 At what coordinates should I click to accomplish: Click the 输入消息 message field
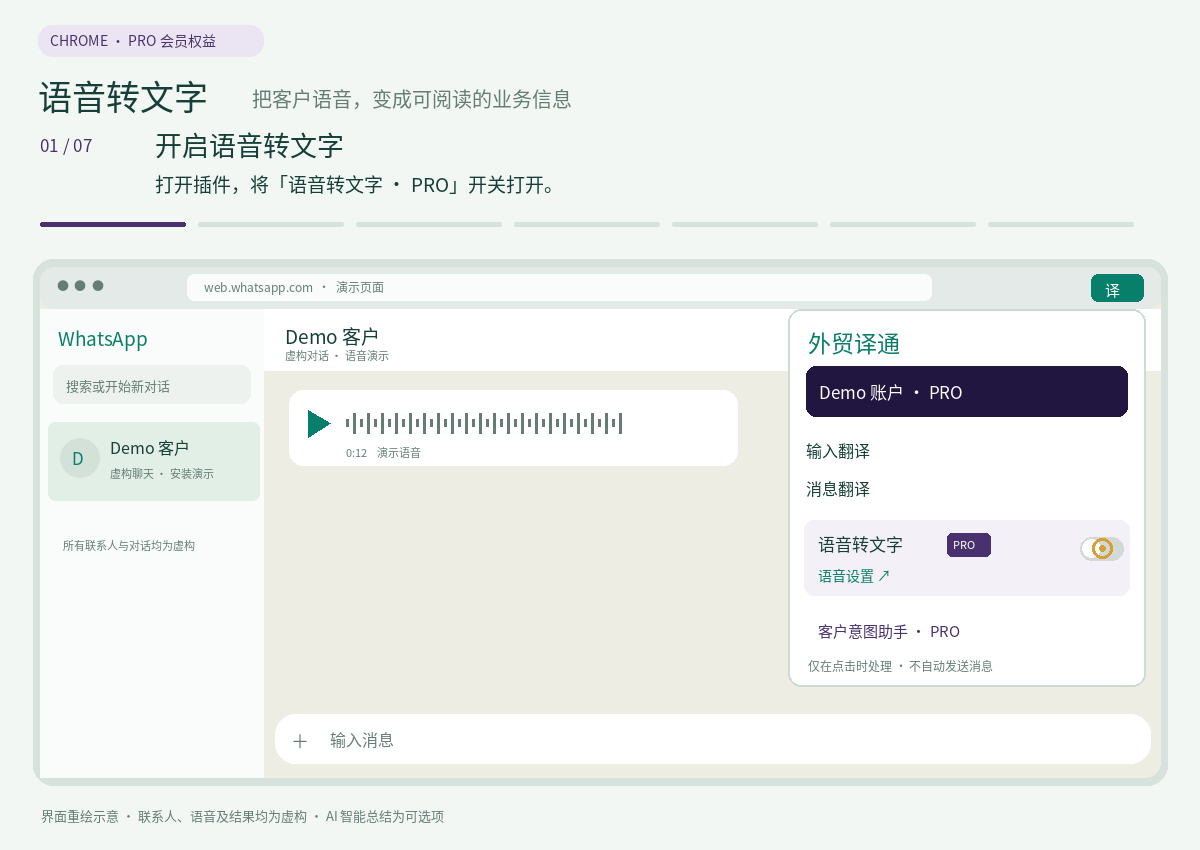click(713, 739)
